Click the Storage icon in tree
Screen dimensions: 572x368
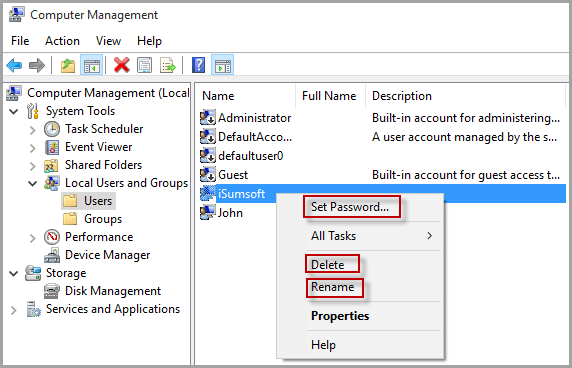tap(33, 273)
